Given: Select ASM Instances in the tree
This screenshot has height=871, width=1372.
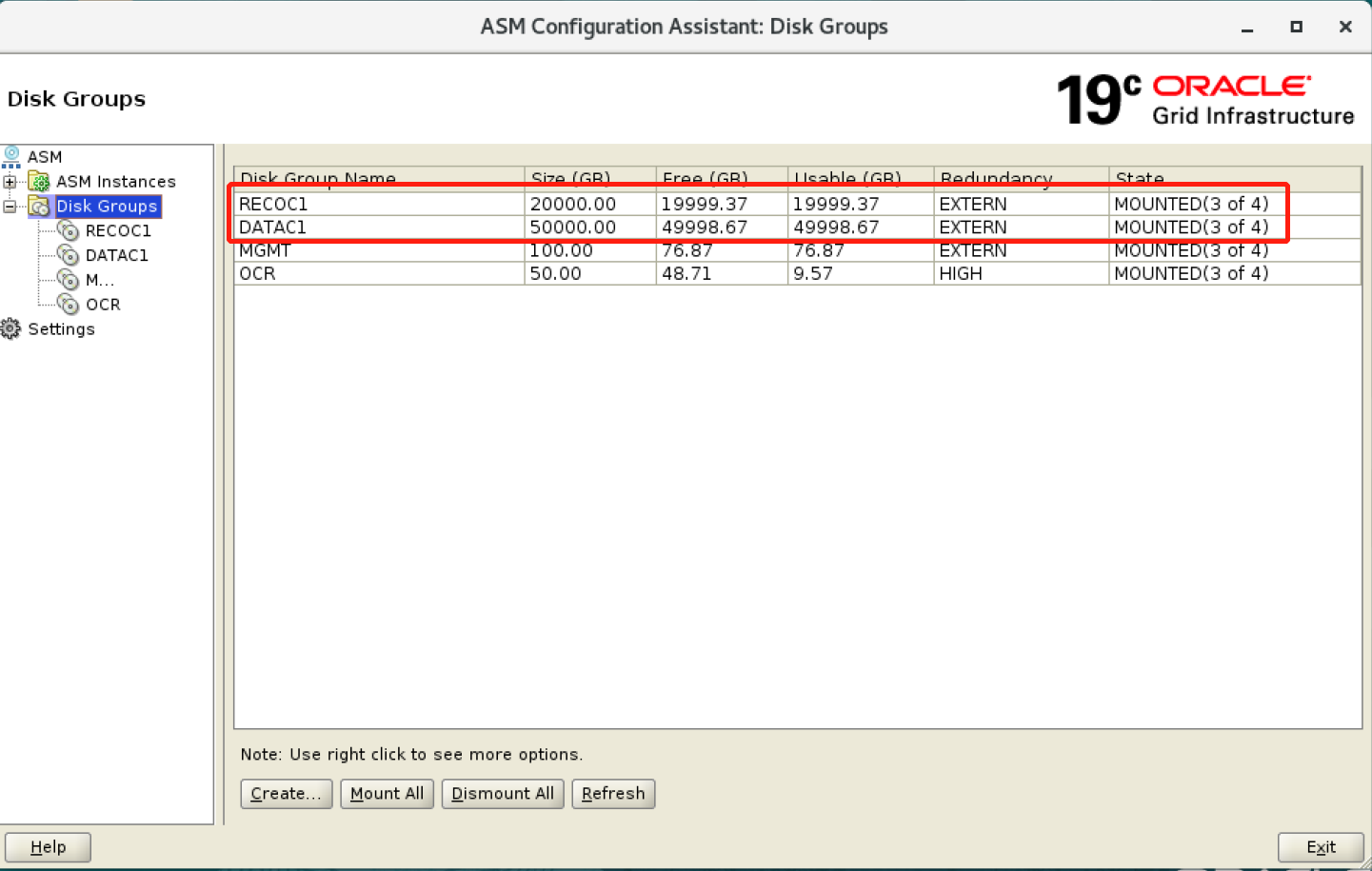Looking at the screenshot, I should (x=116, y=181).
